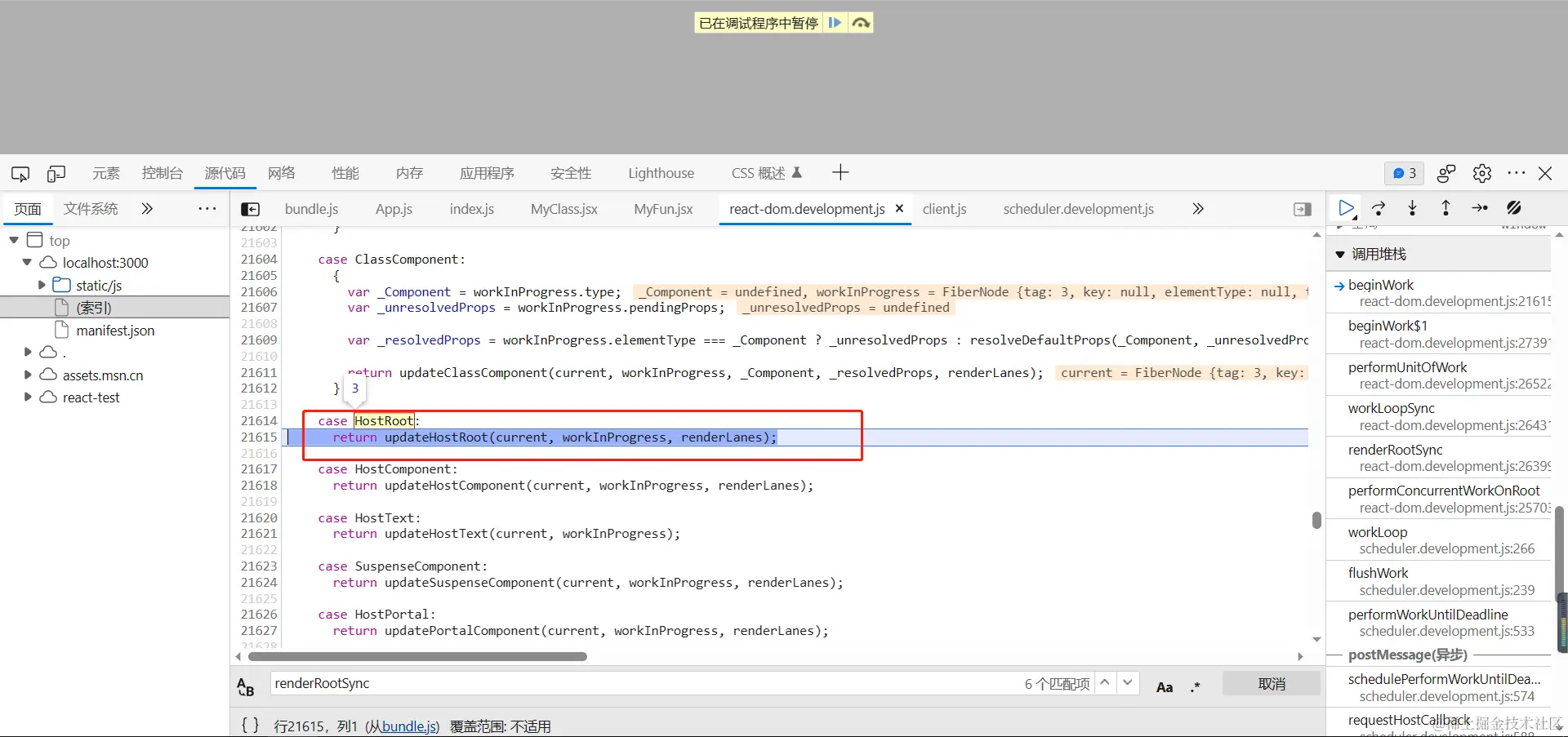This screenshot has height=737, width=1568.
Task: Step out of current function
Action: point(1445,208)
